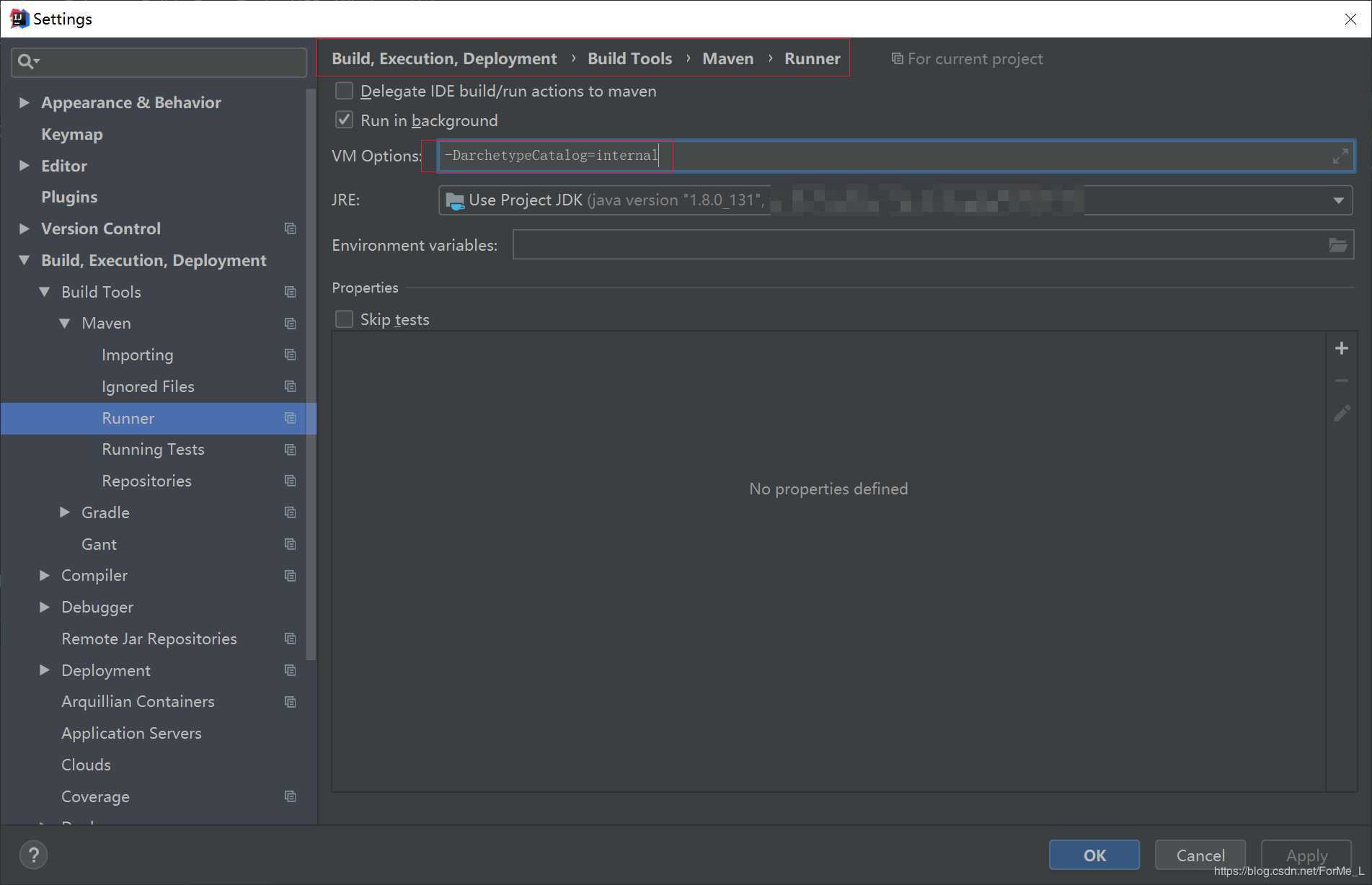Click the Cancel button
This screenshot has height=885, width=1372.
pos(1200,855)
